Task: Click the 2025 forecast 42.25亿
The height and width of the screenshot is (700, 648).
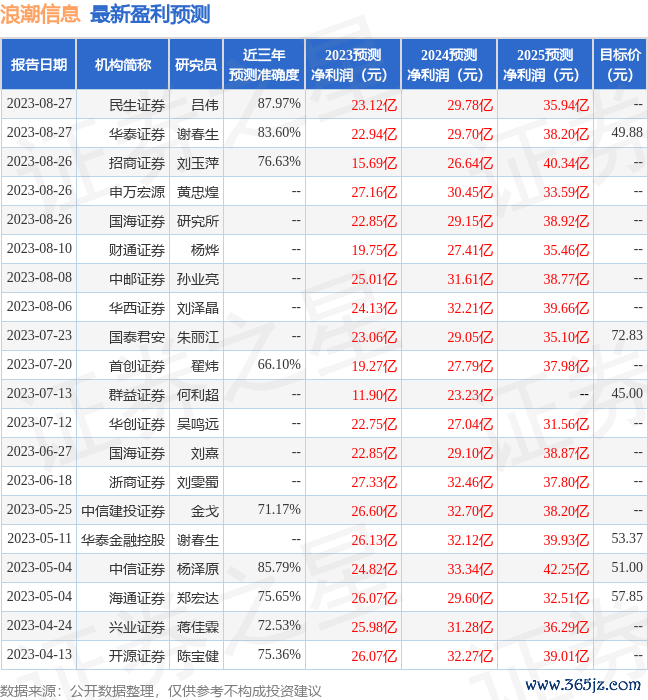Action: [x=566, y=570]
